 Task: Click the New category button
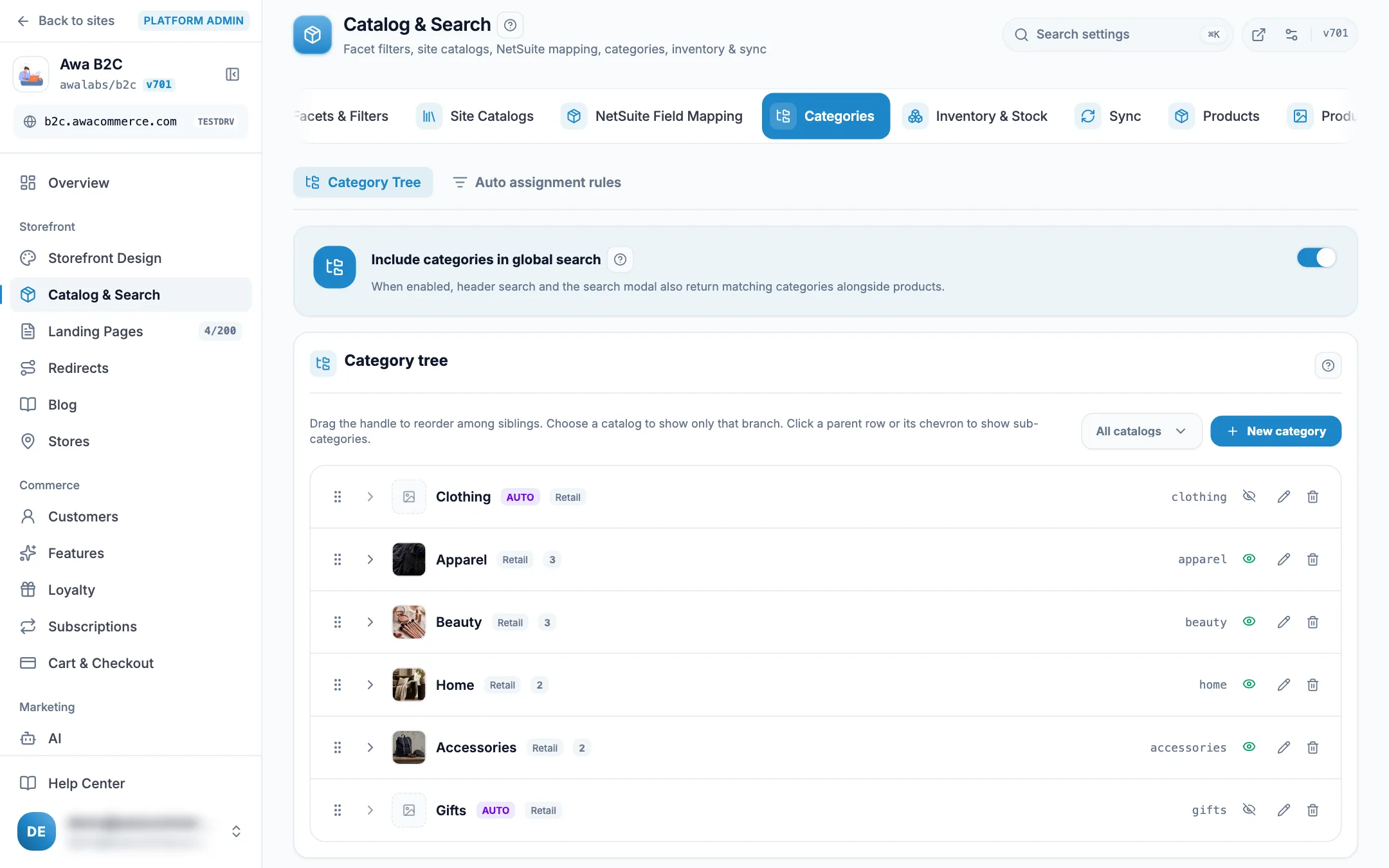pos(1276,431)
